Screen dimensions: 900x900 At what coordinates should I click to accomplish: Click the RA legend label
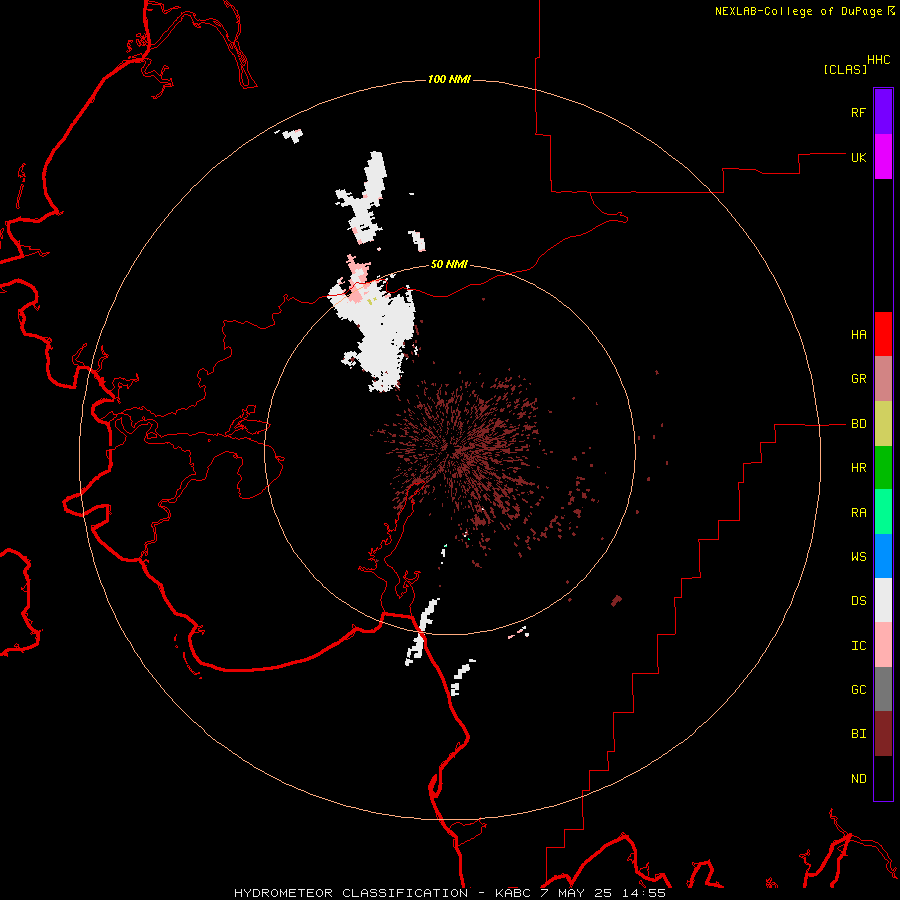pos(858,513)
